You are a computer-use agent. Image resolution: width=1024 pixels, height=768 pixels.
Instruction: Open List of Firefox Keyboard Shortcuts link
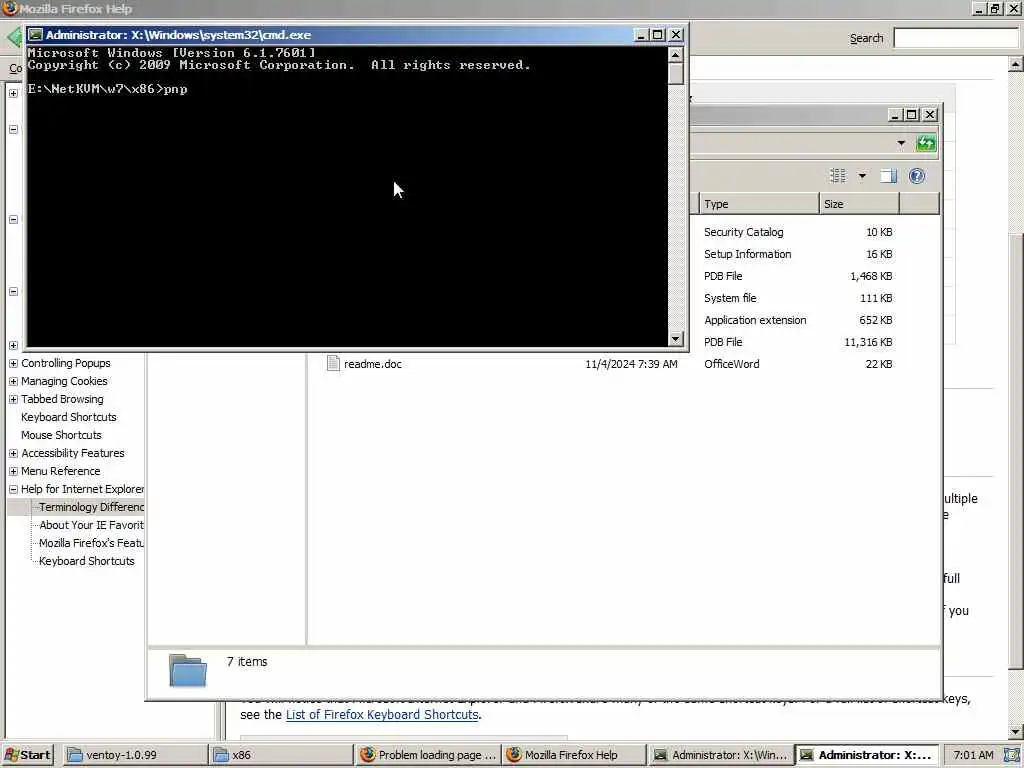(x=382, y=714)
